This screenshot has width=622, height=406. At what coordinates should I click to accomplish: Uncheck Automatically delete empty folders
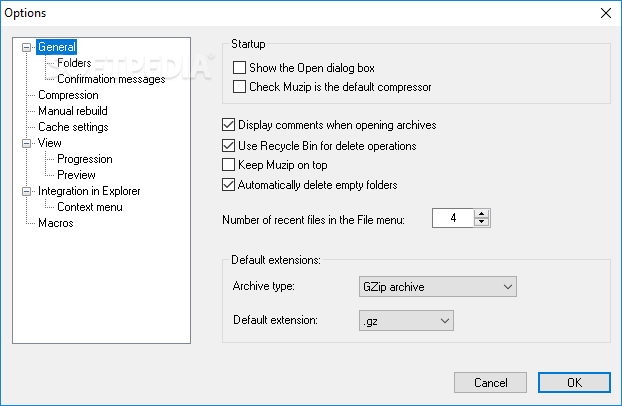(228, 185)
